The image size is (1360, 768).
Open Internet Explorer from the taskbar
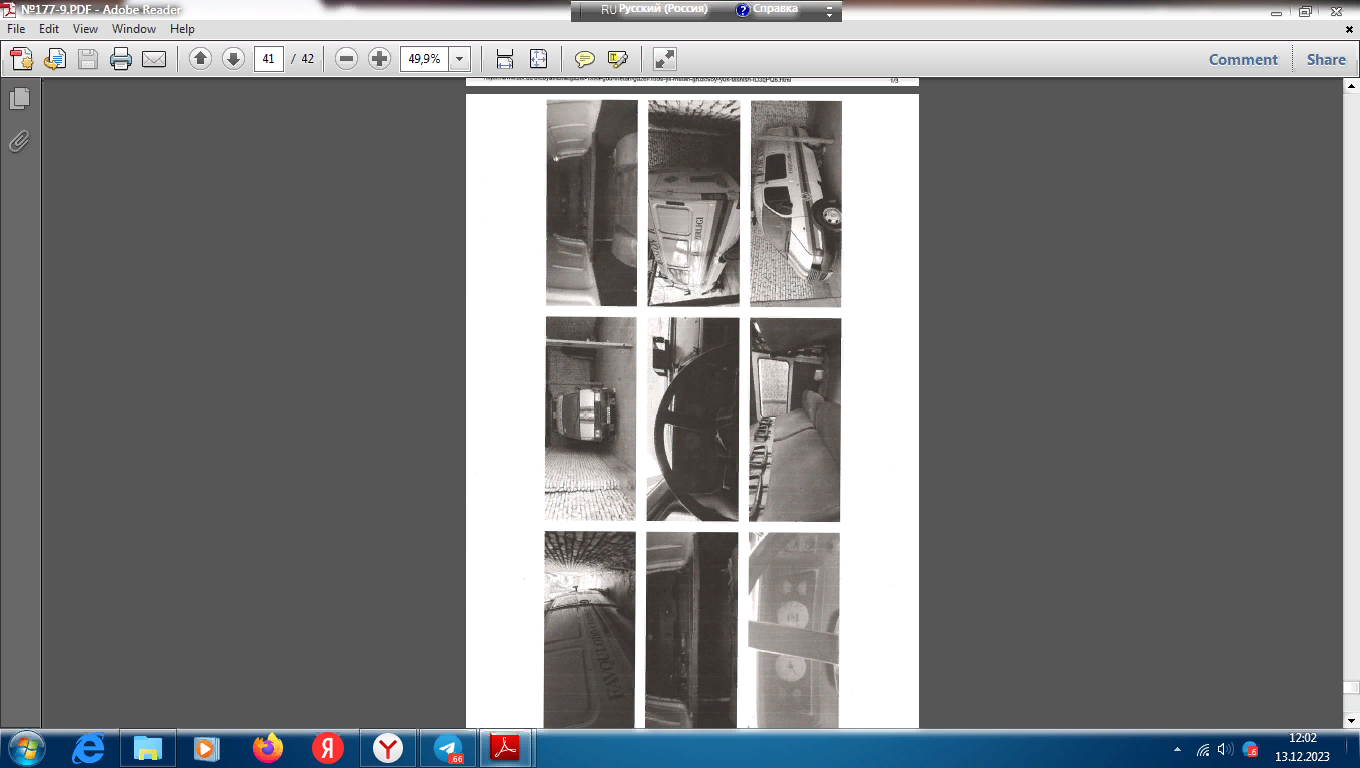coord(88,748)
